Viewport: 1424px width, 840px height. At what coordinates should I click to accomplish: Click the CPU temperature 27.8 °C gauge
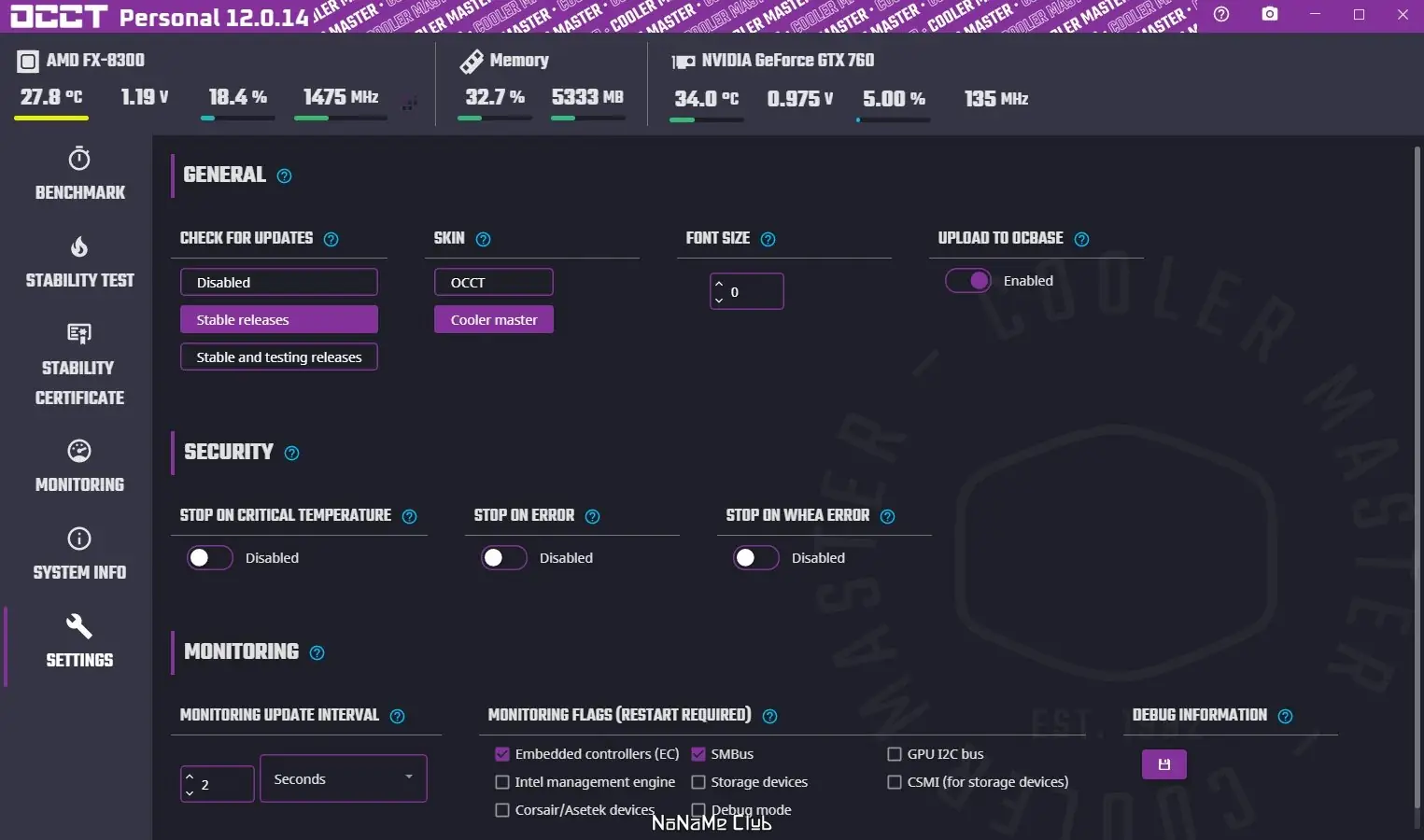click(x=51, y=102)
